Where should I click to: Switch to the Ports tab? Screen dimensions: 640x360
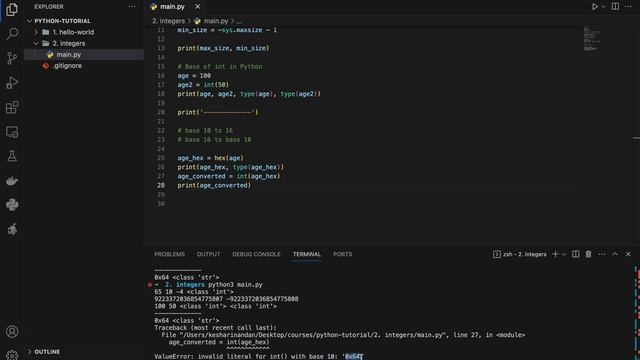click(342, 254)
